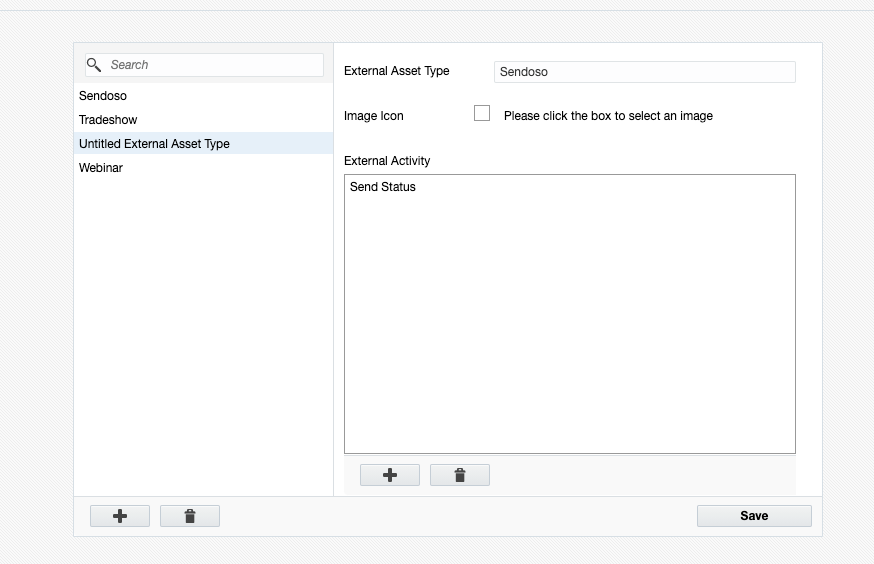
Task: Click the External Activity heading label
Action: pyautogui.click(x=387, y=161)
